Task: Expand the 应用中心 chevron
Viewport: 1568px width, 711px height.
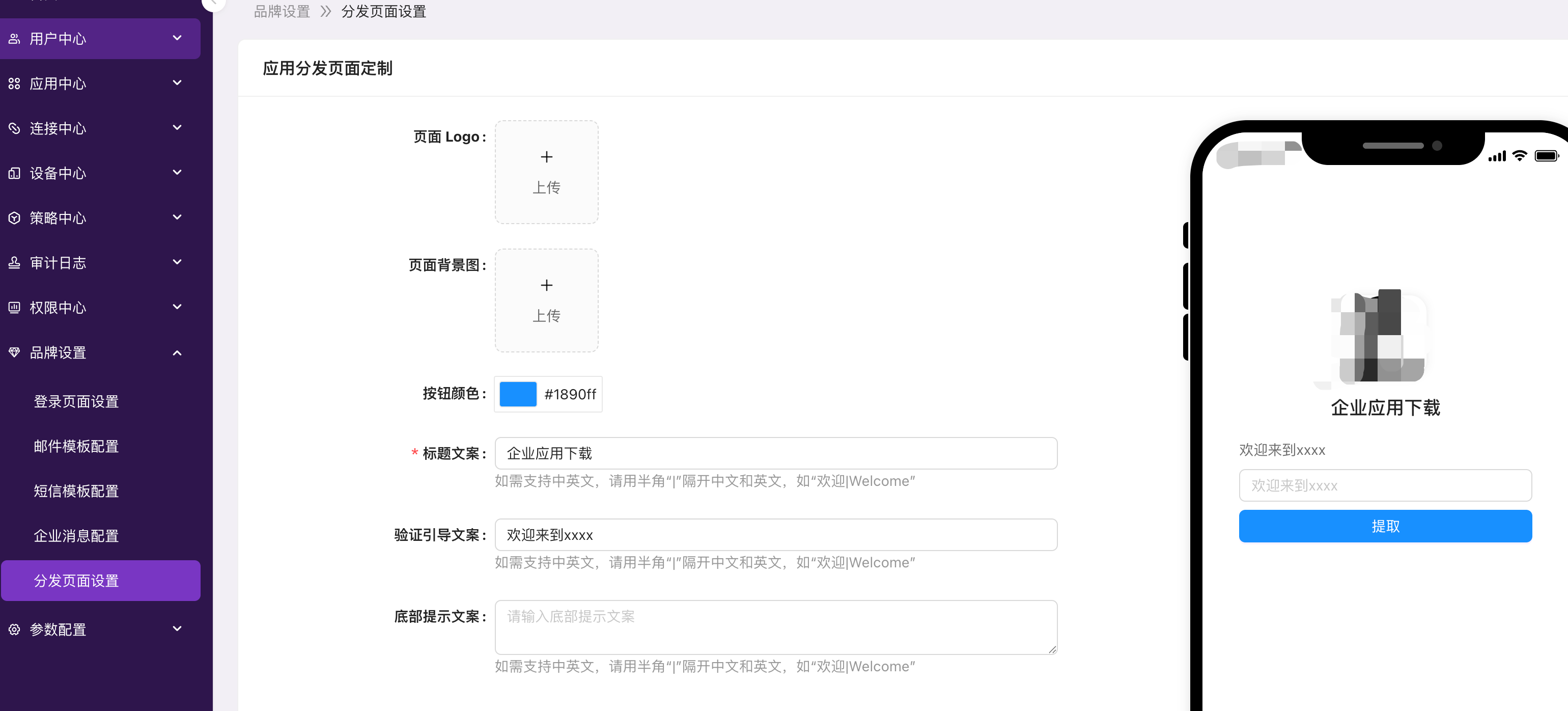Action: [177, 83]
